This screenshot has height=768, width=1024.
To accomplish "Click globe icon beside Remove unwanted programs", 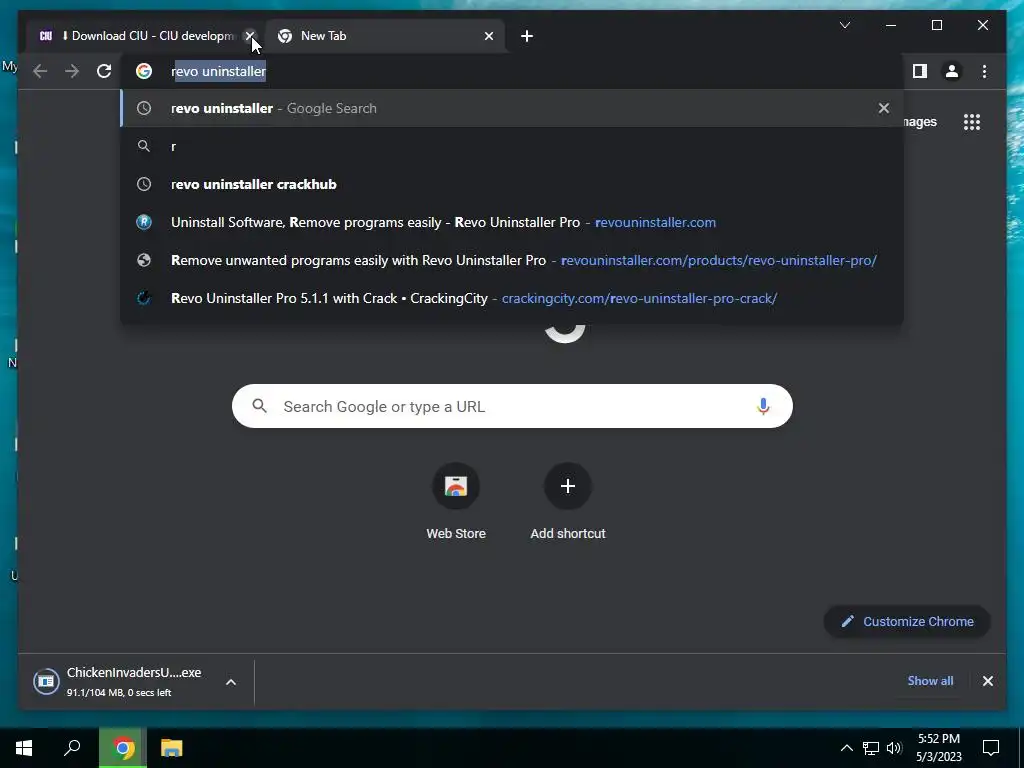I will [x=144, y=260].
